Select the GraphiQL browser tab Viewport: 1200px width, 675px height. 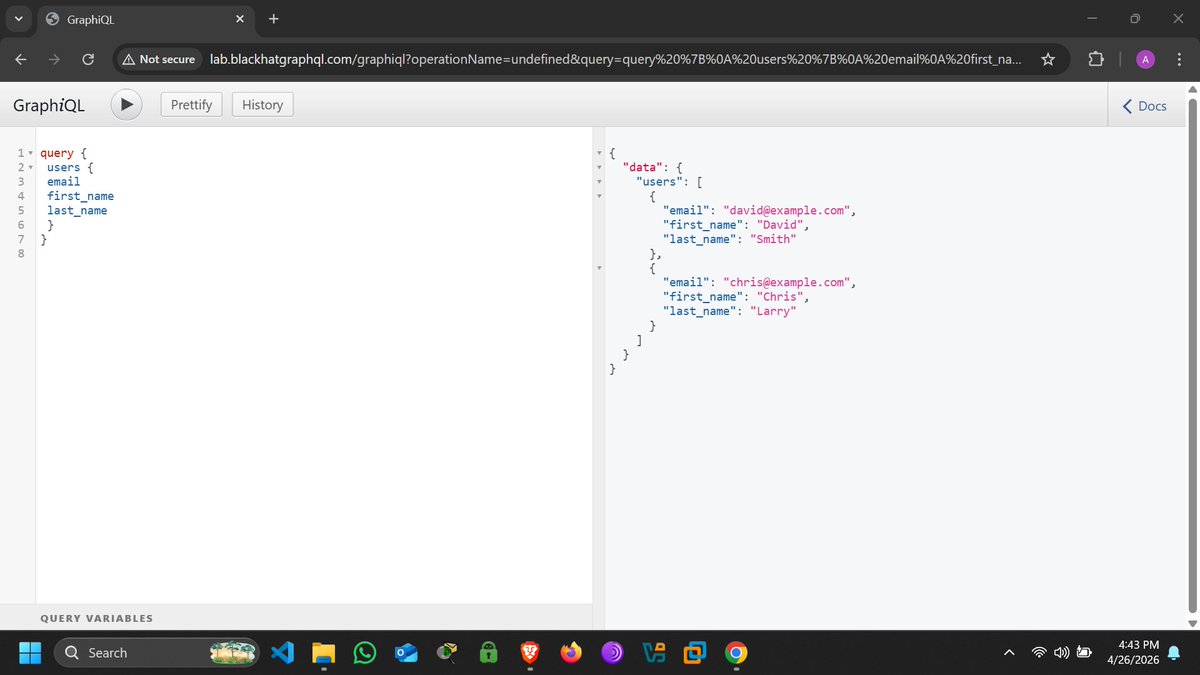145,19
